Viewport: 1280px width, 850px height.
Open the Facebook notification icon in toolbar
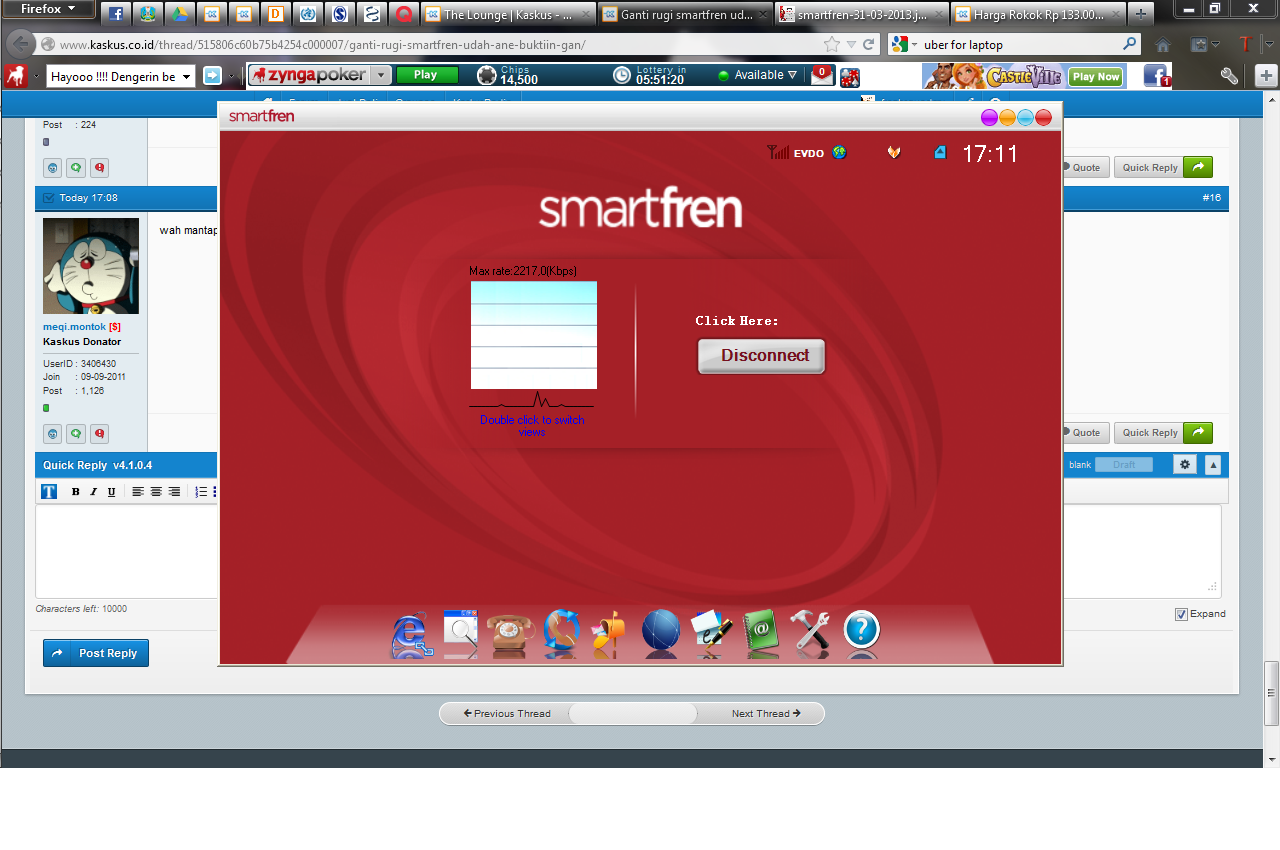click(1157, 76)
